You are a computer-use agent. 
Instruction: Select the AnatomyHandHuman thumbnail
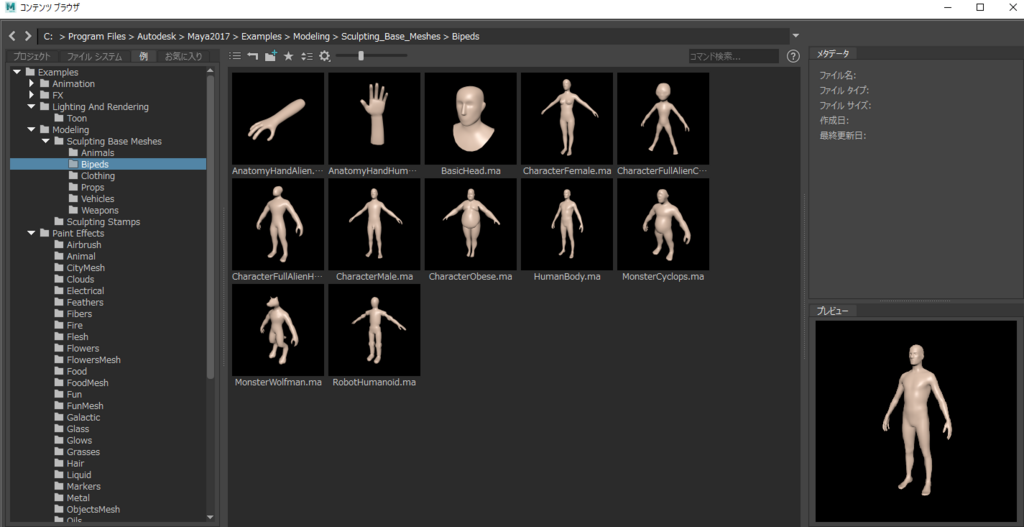pyautogui.click(x=374, y=118)
